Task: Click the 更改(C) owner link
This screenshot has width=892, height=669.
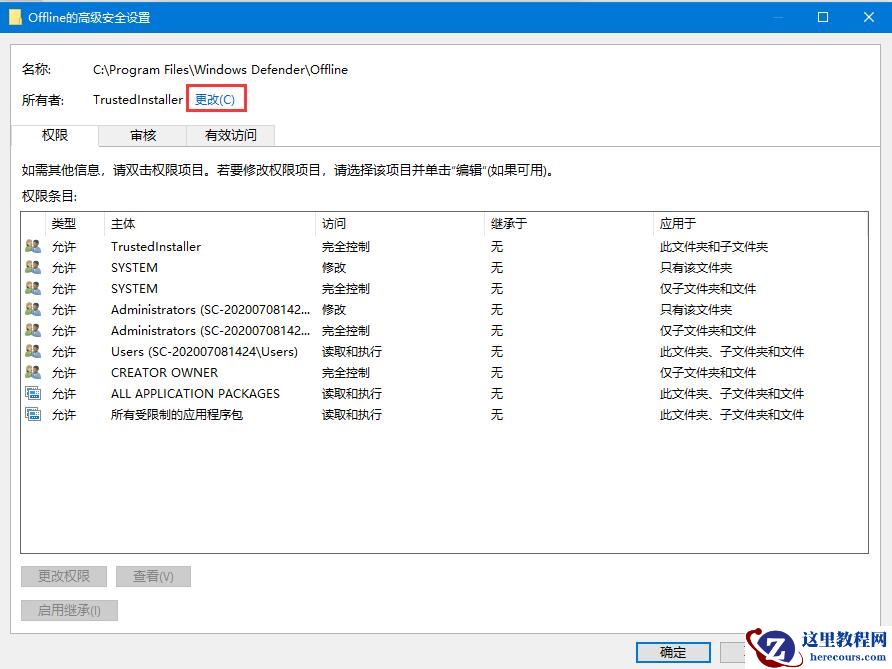Action: coord(216,99)
